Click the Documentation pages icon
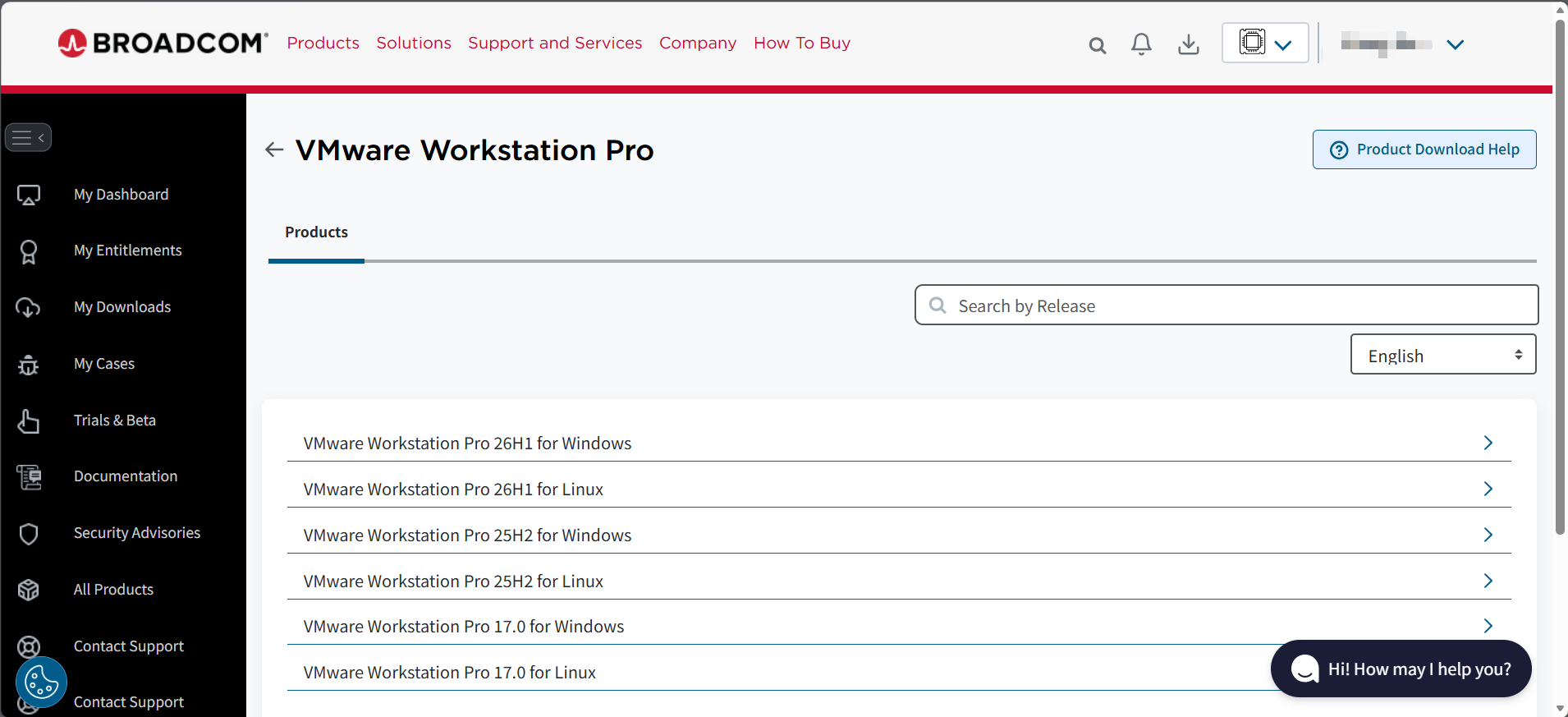 point(29,476)
